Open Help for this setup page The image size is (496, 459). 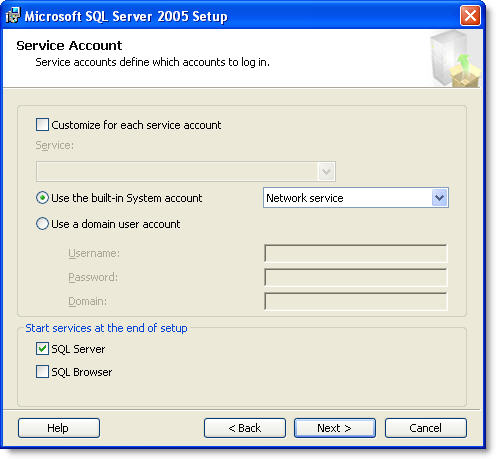click(59, 428)
